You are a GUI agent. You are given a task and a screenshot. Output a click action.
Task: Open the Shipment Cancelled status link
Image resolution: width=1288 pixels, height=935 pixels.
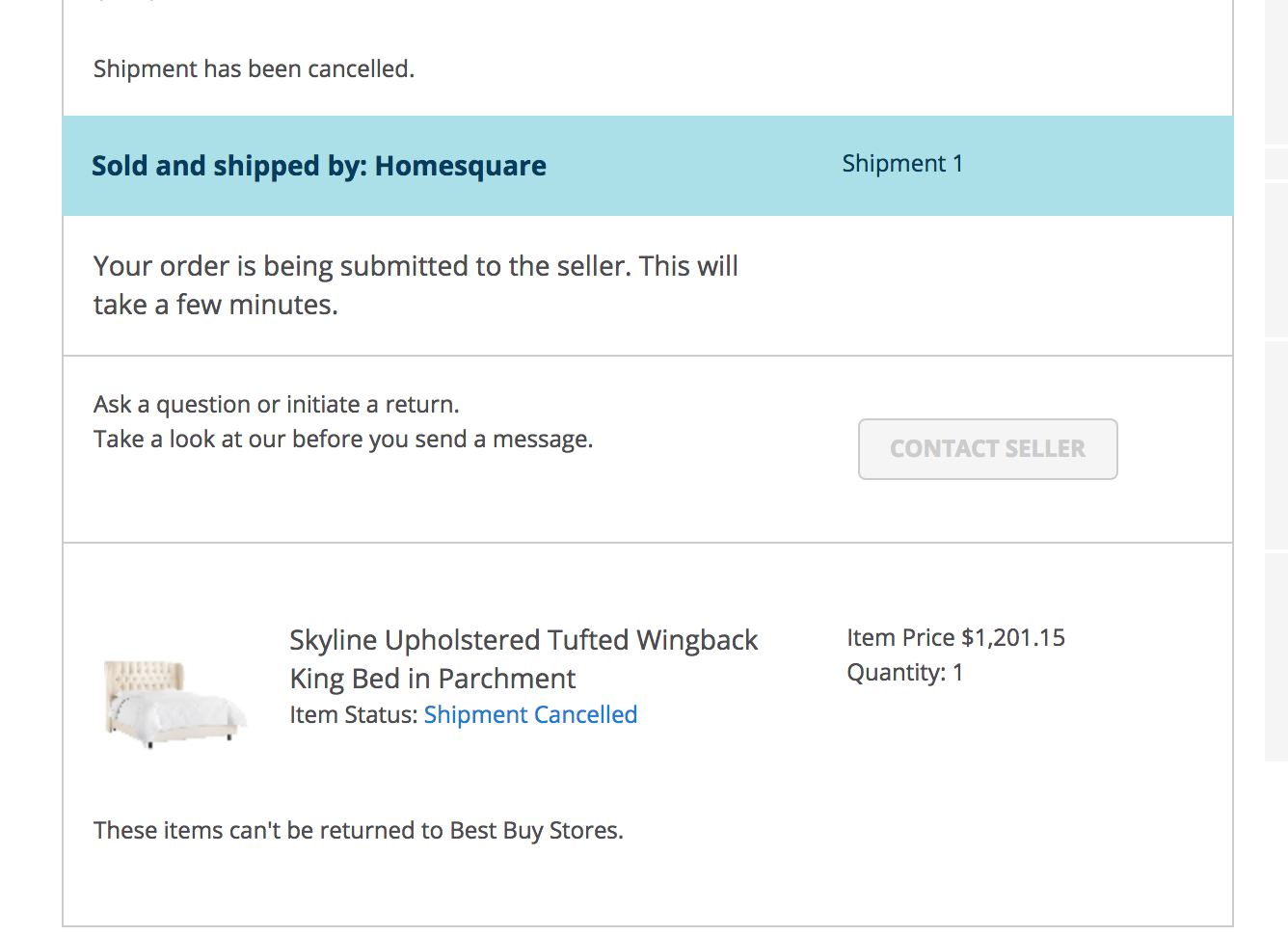530,715
